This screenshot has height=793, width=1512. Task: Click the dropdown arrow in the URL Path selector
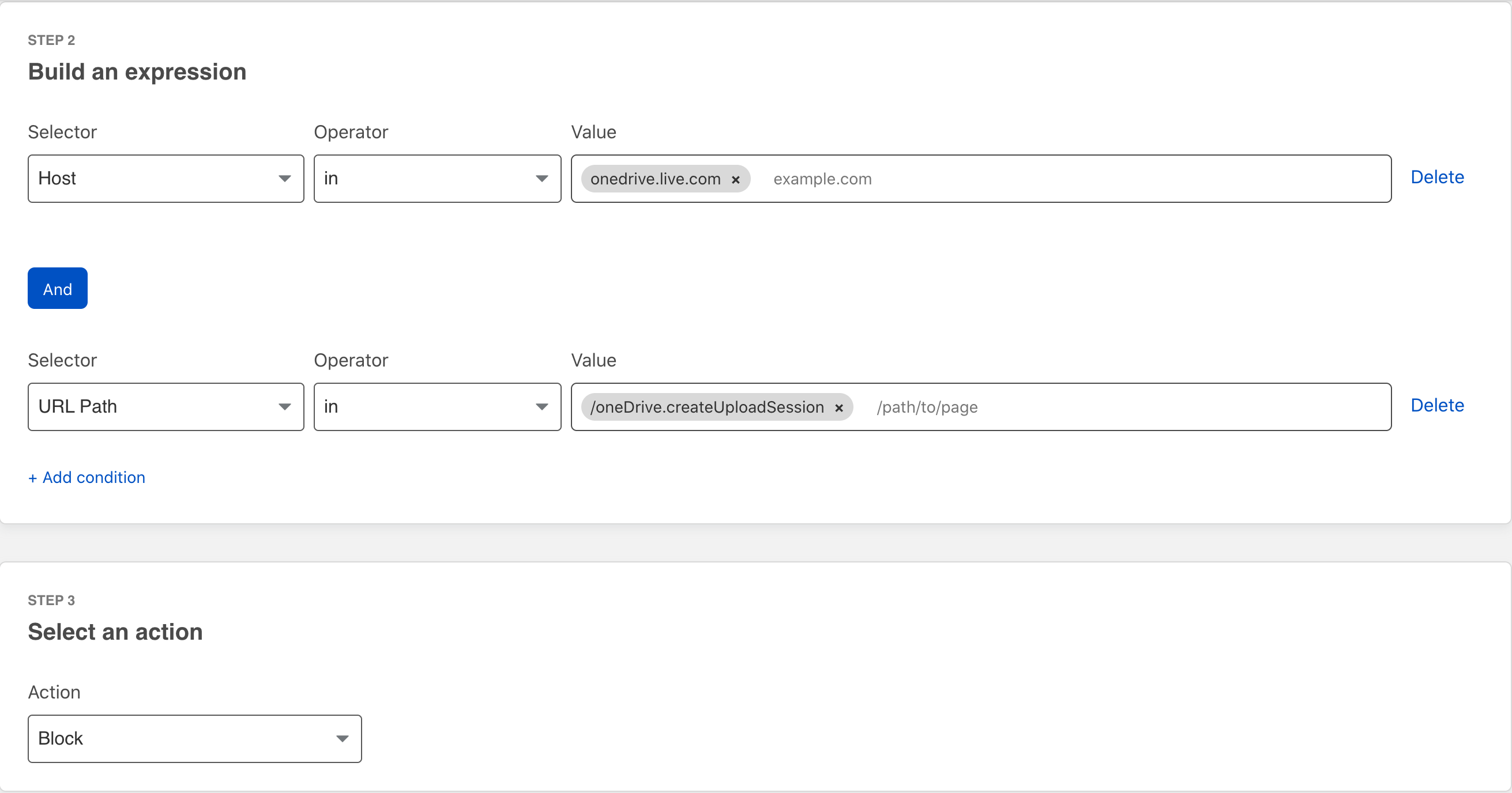click(285, 406)
